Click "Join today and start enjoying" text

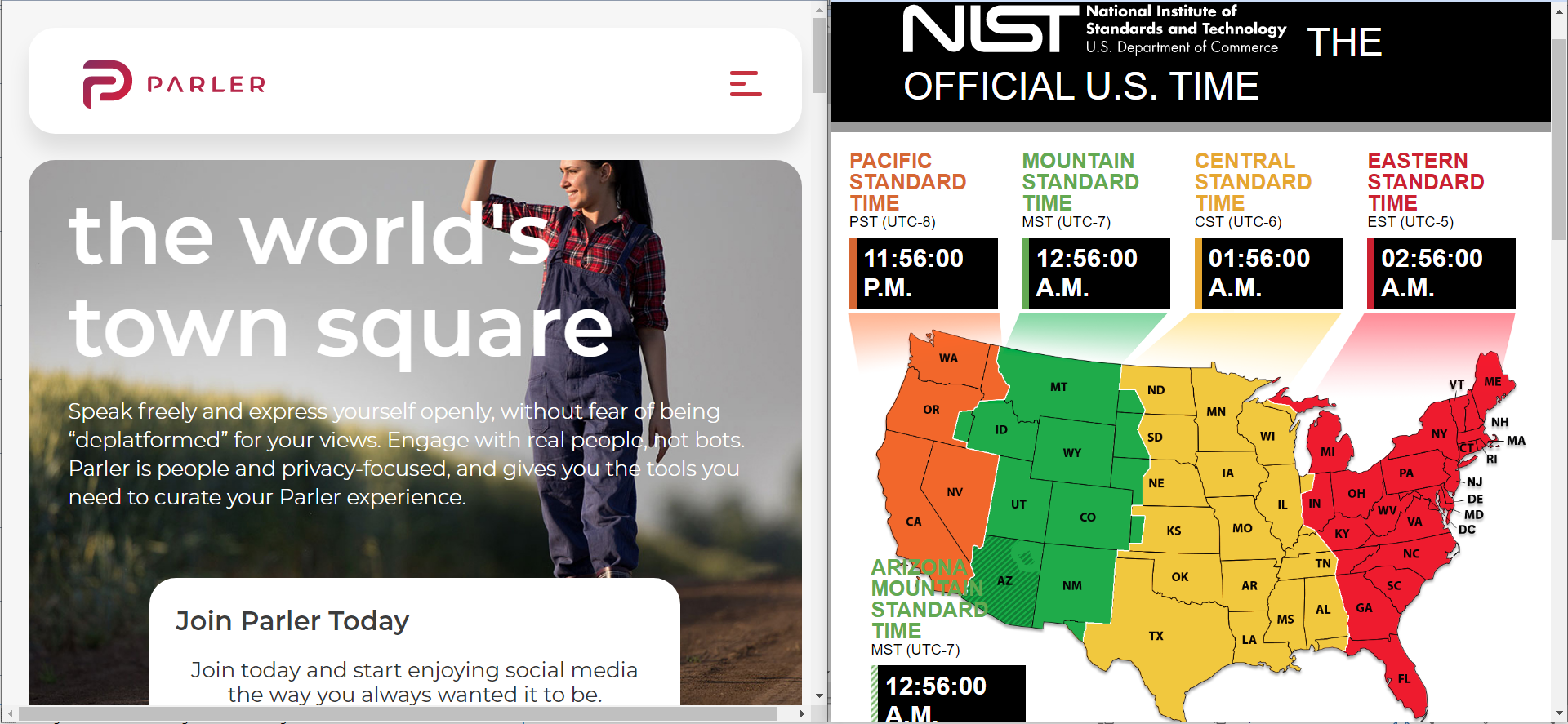point(414,682)
